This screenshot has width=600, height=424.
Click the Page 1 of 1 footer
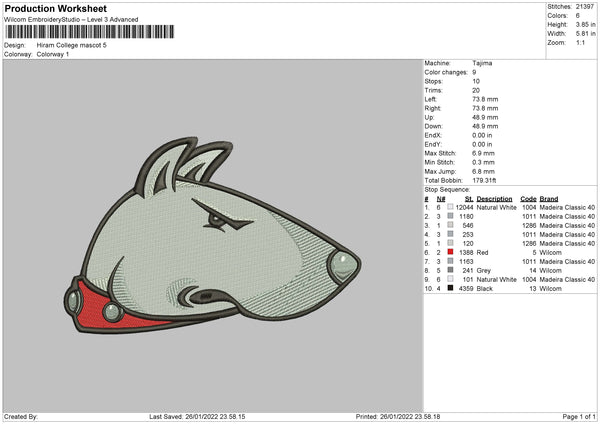[x=579, y=417]
